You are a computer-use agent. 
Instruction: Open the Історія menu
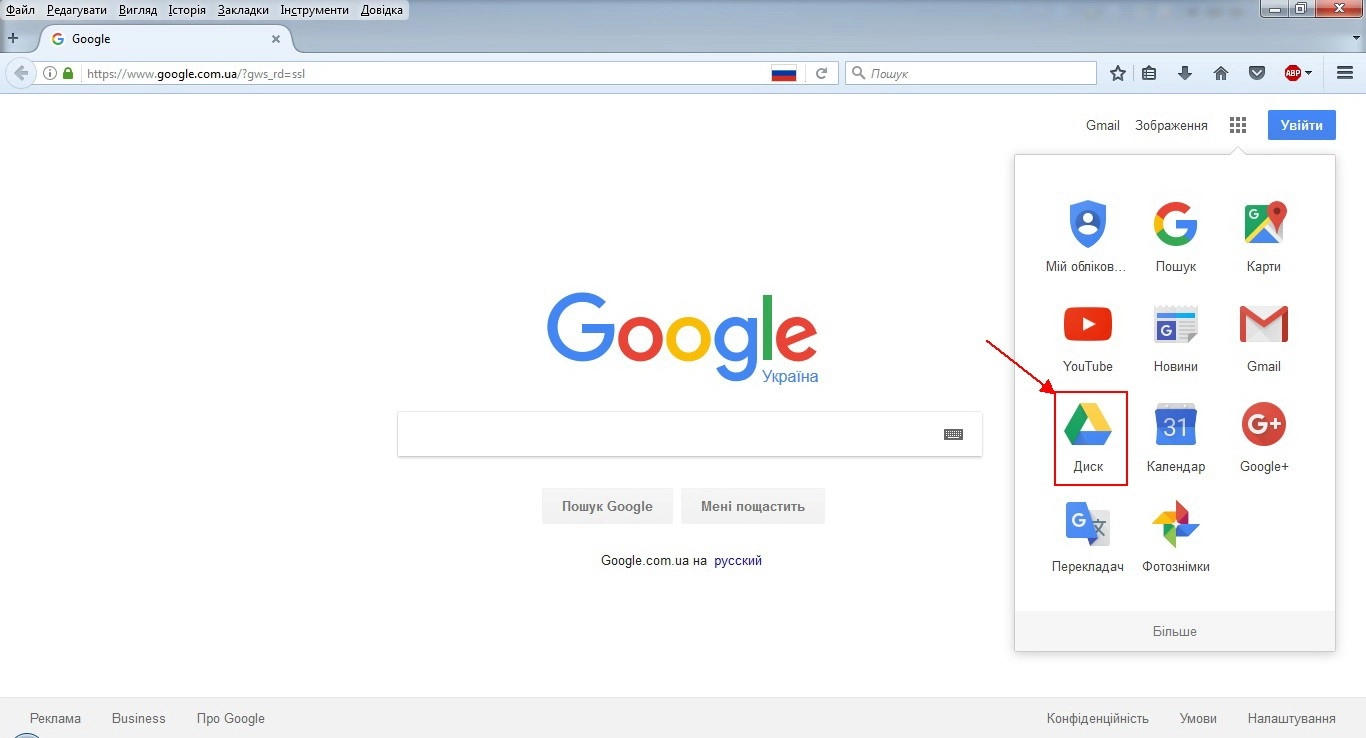click(188, 10)
